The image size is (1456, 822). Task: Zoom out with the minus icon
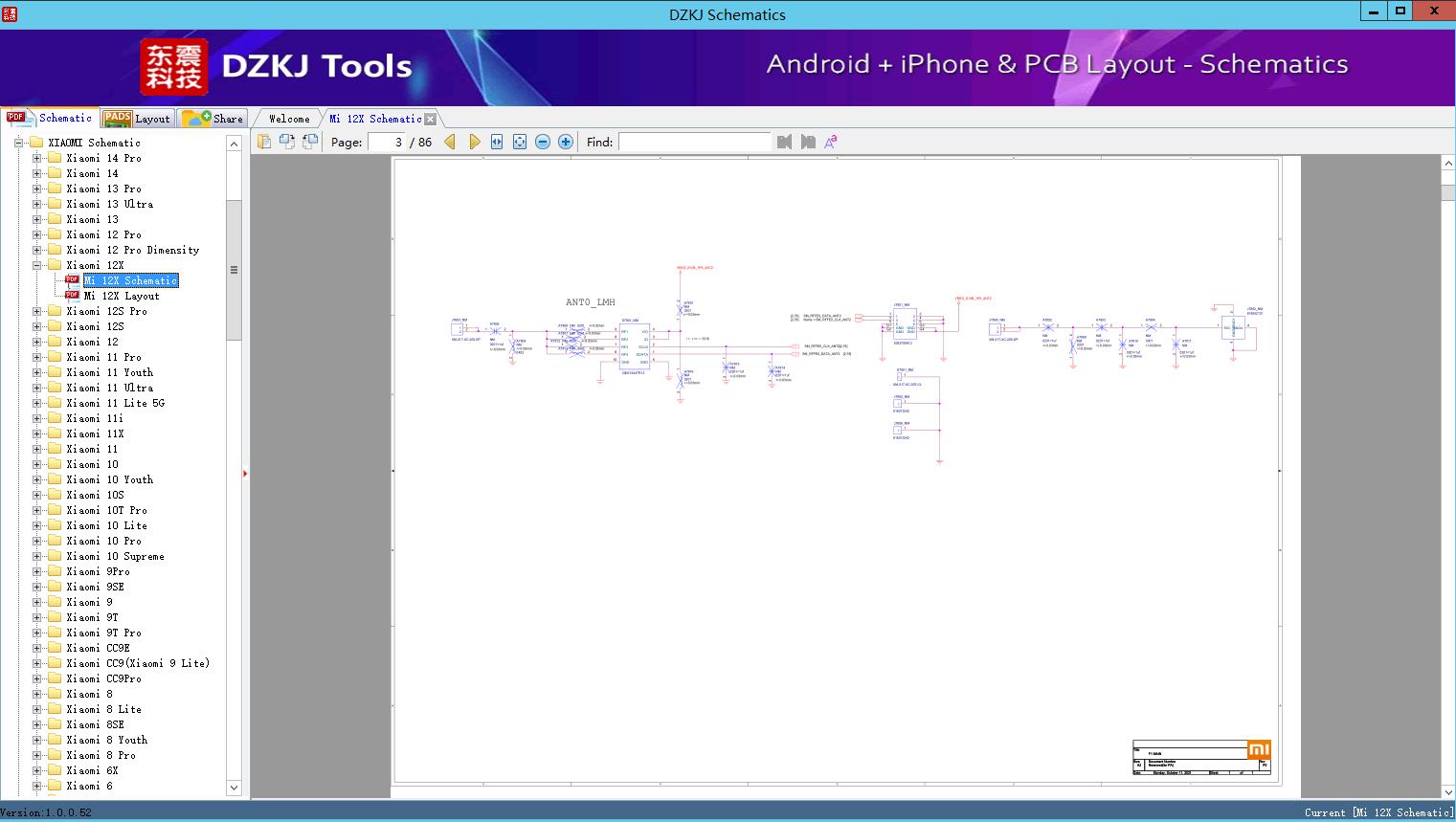[x=543, y=142]
